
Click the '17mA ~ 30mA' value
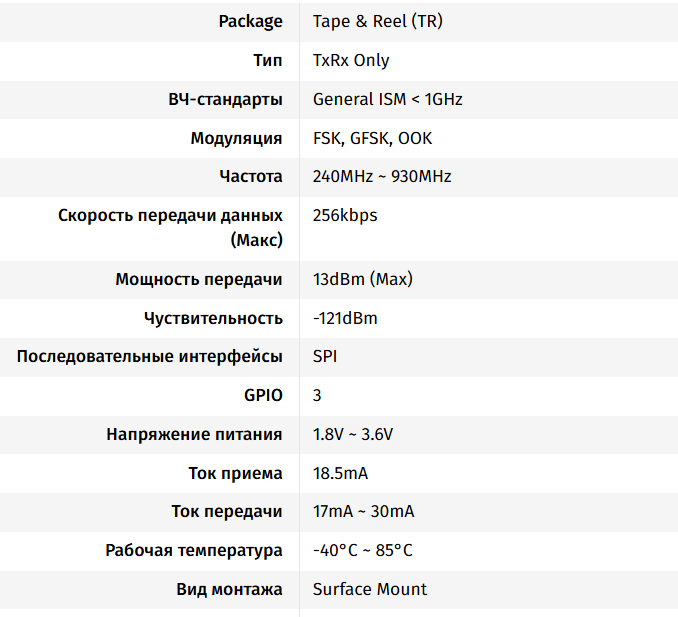pyautogui.click(x=363, y=511)
